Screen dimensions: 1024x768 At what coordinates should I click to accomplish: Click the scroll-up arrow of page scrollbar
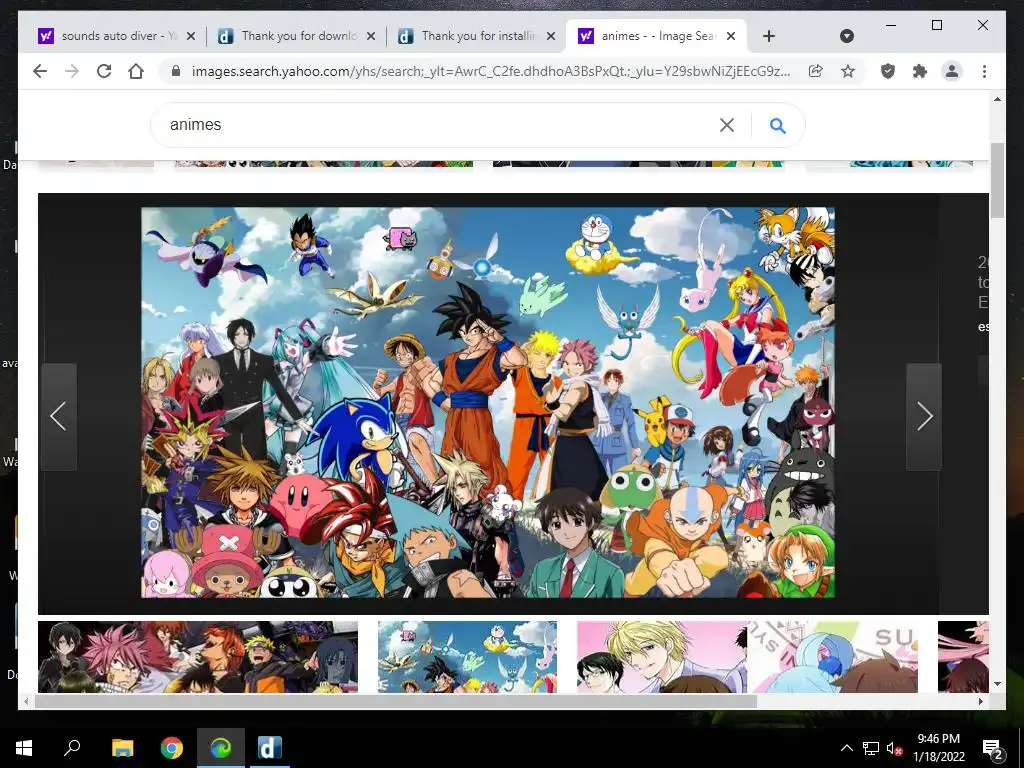click(x=997, y=99)
